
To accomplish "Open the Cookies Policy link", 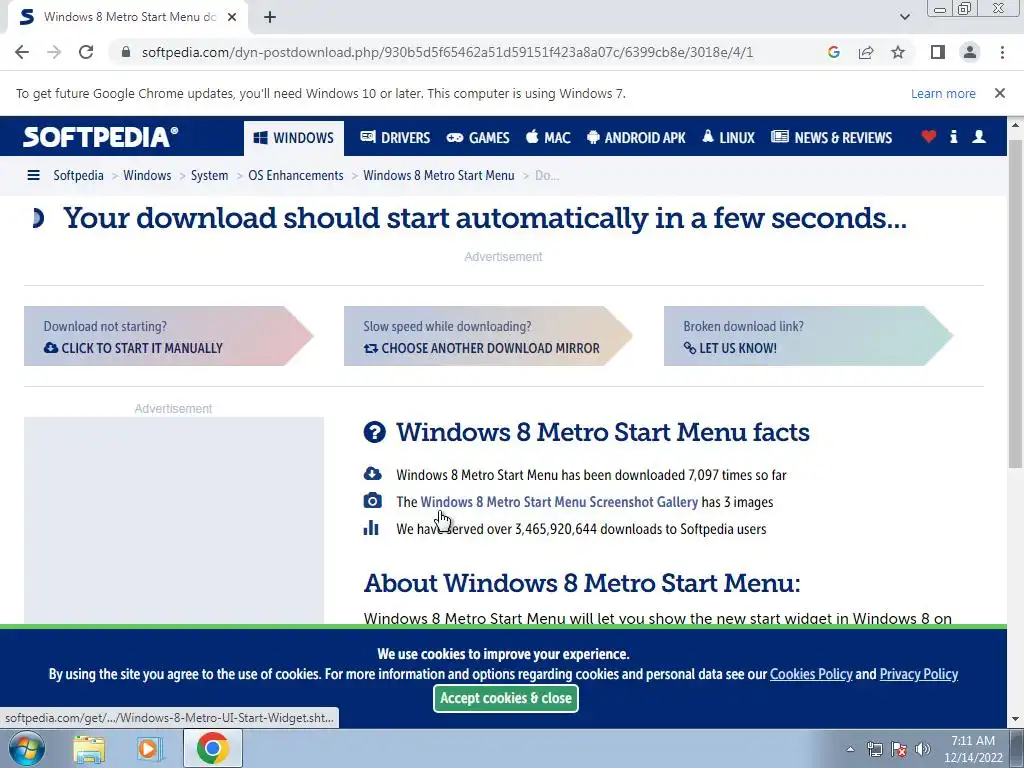I will tap(811, 674).
